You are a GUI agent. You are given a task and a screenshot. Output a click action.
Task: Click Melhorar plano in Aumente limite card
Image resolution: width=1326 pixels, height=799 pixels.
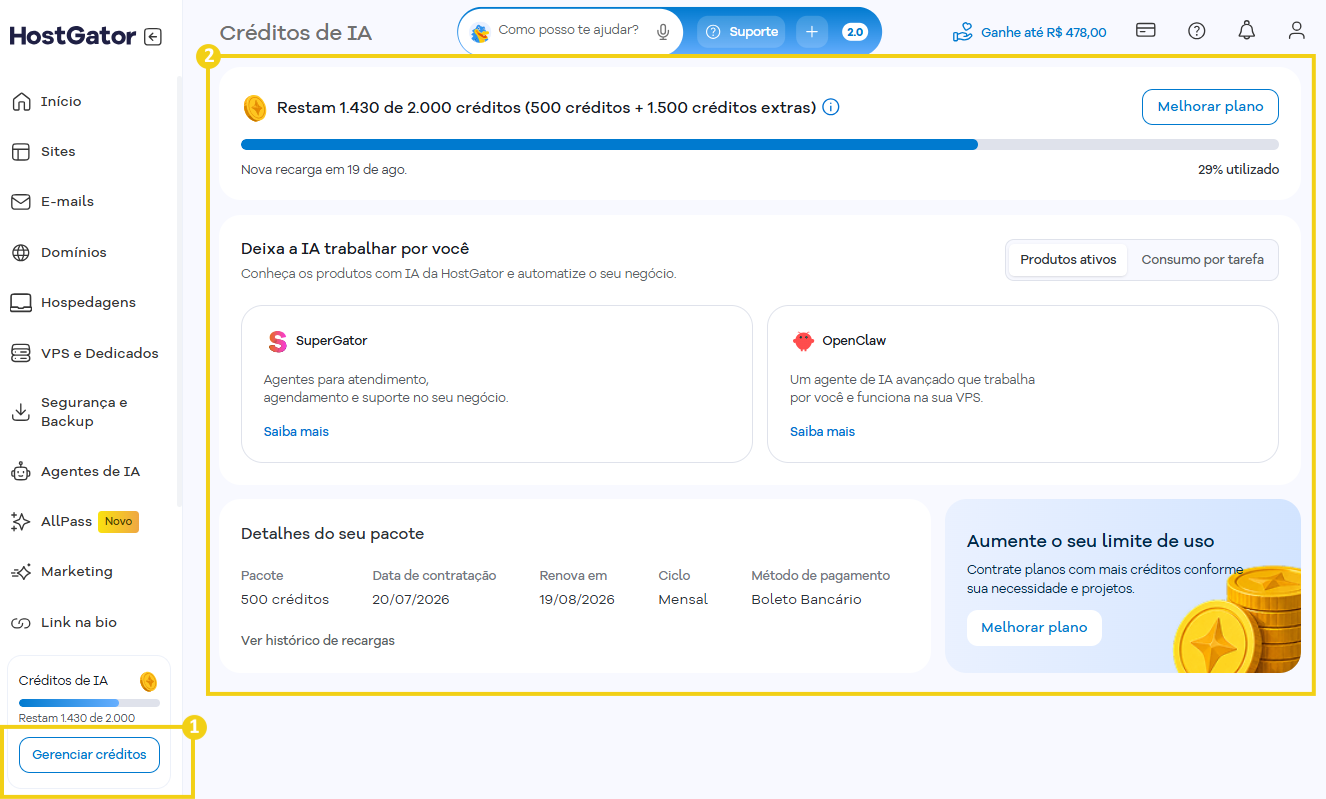tap(1034, 628)
